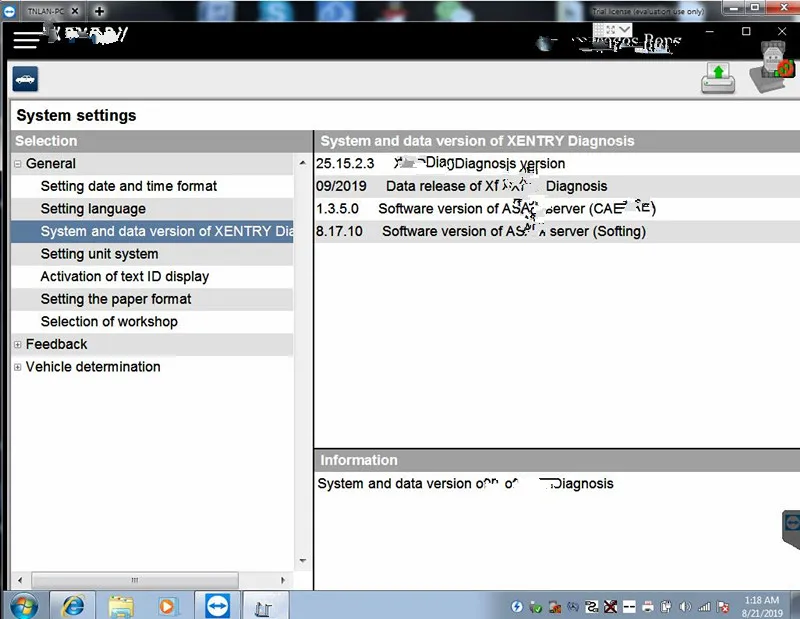Click the 09/2019 data release value
800x619 pixels.
341,186
